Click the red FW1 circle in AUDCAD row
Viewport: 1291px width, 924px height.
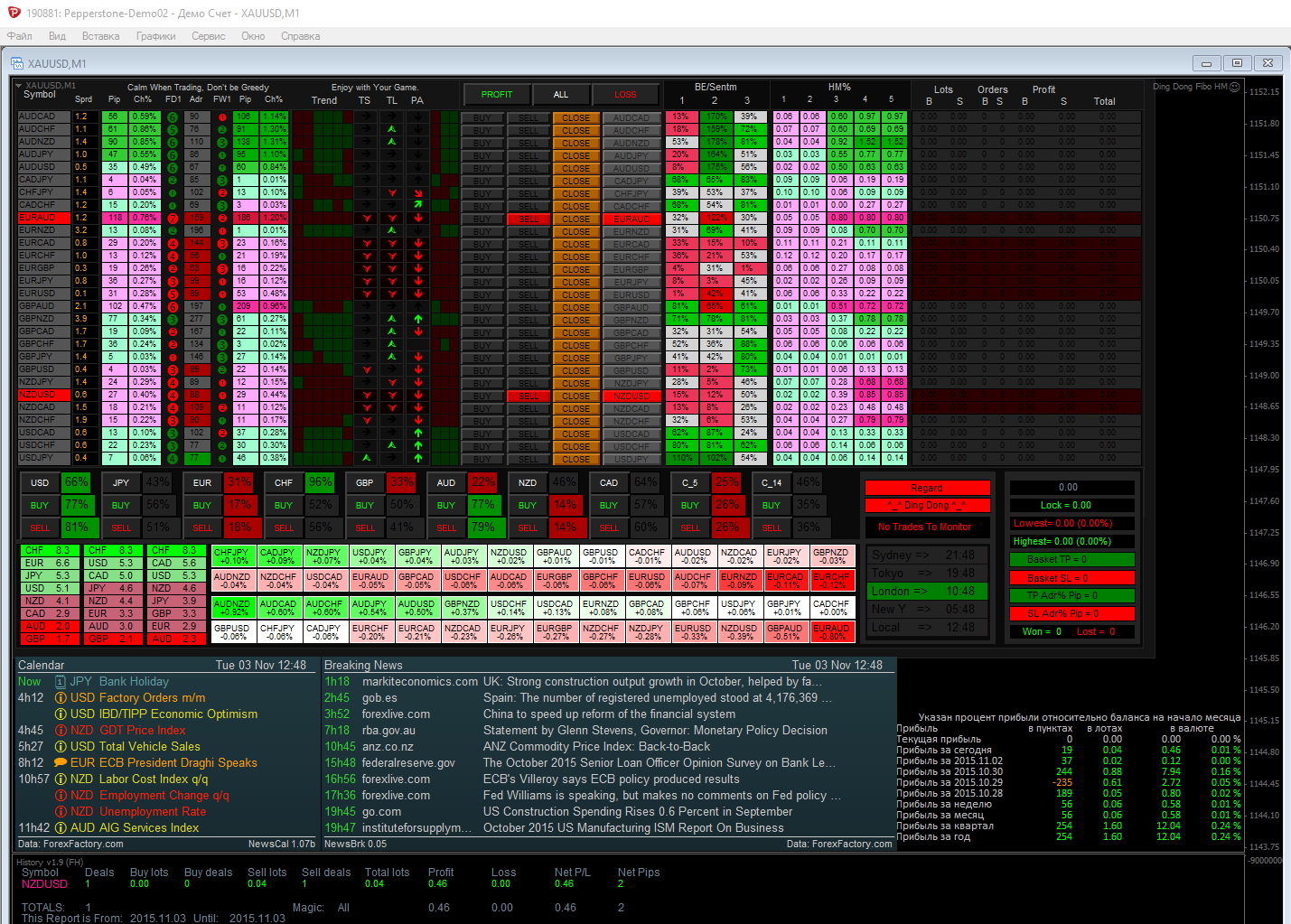coord(221,117)
